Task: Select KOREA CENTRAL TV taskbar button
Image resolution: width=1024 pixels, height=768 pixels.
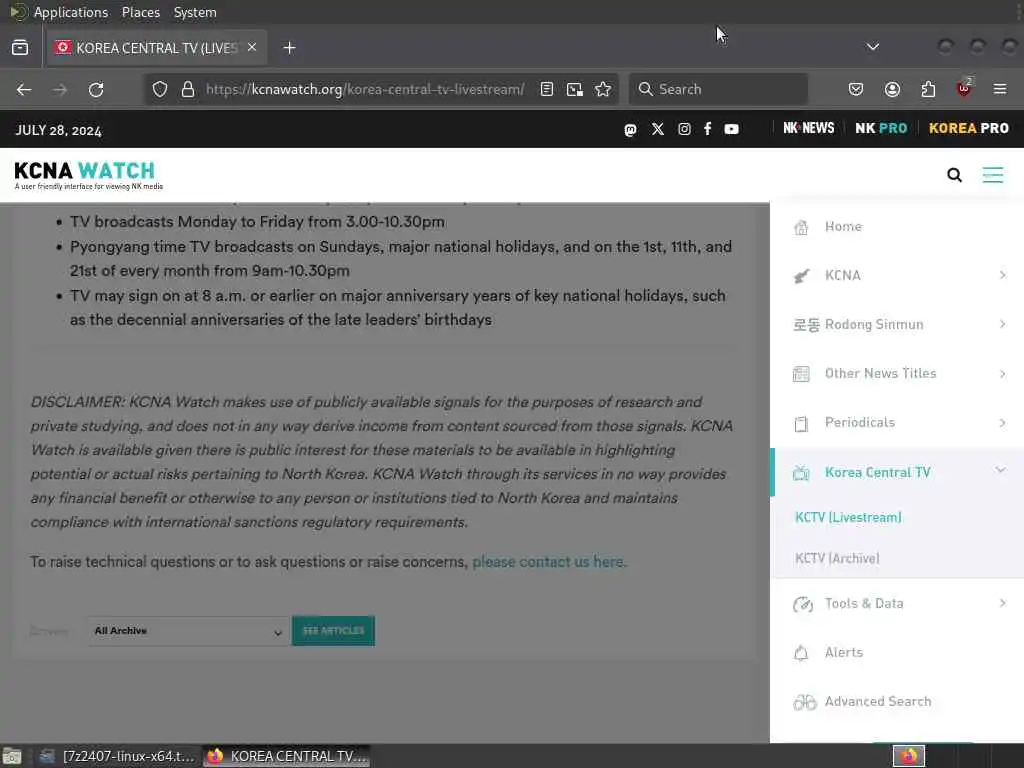Action: 287,756
